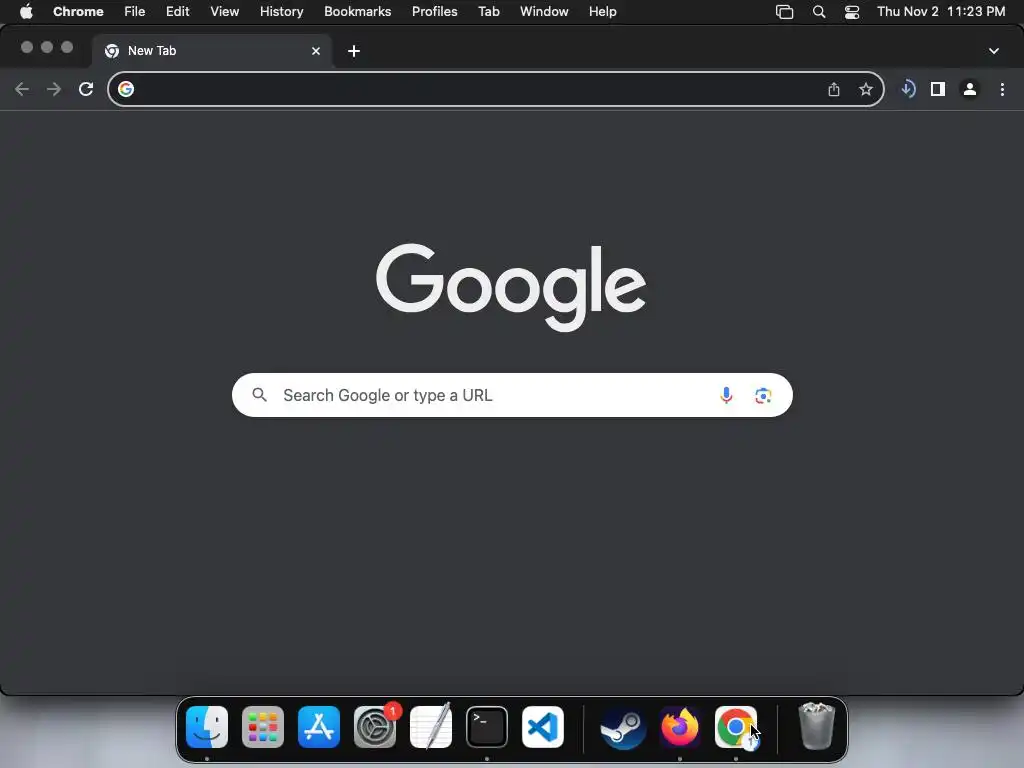Open Launchpad from the Dock
1024x768 pixels.
(263, 727)
